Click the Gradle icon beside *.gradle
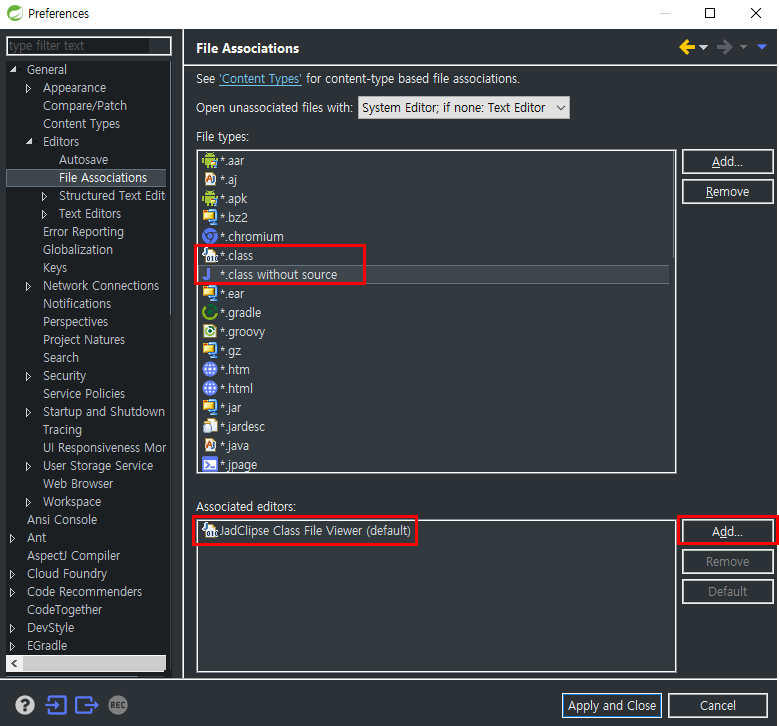 210,312
